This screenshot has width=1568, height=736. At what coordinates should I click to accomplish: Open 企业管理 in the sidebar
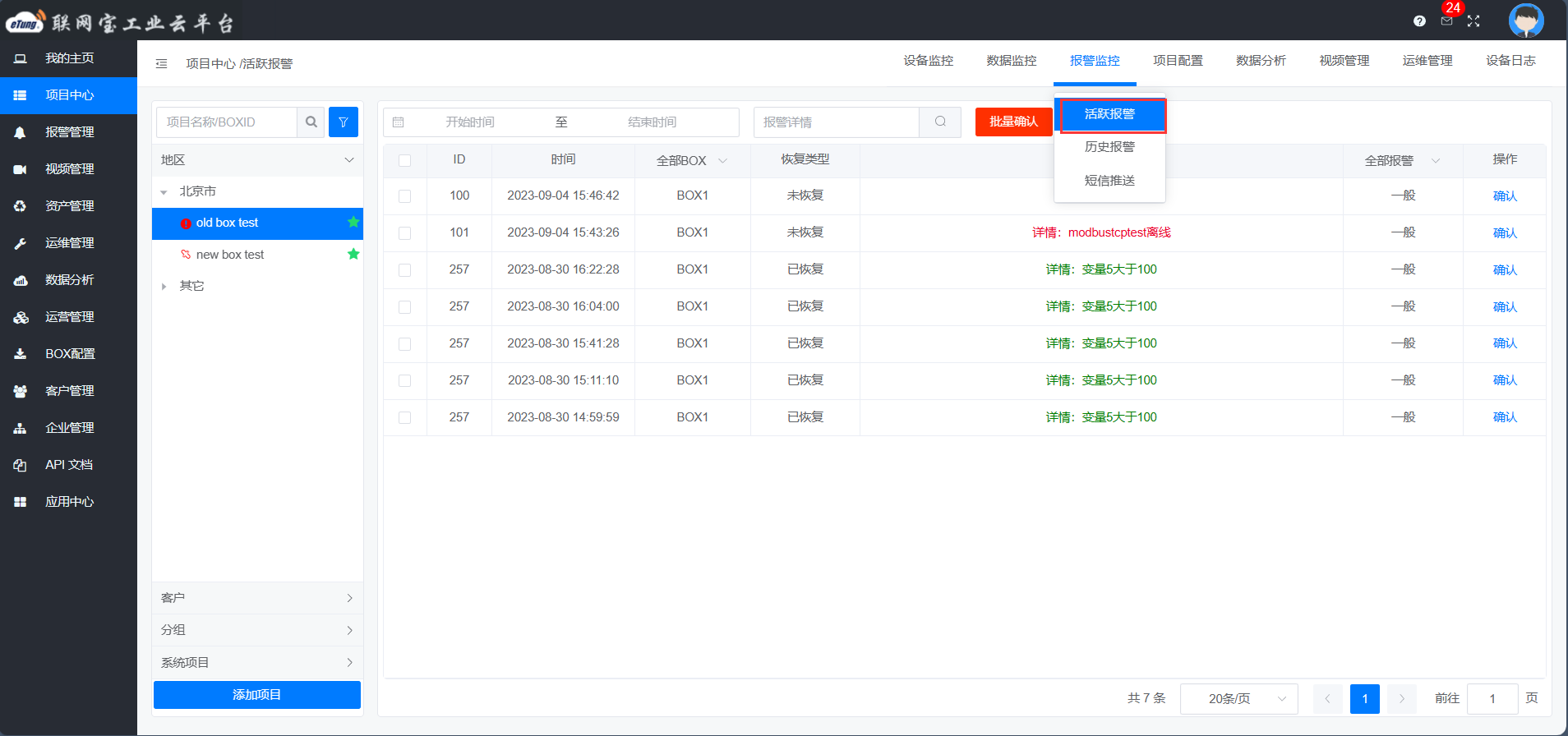coord(68,428)
